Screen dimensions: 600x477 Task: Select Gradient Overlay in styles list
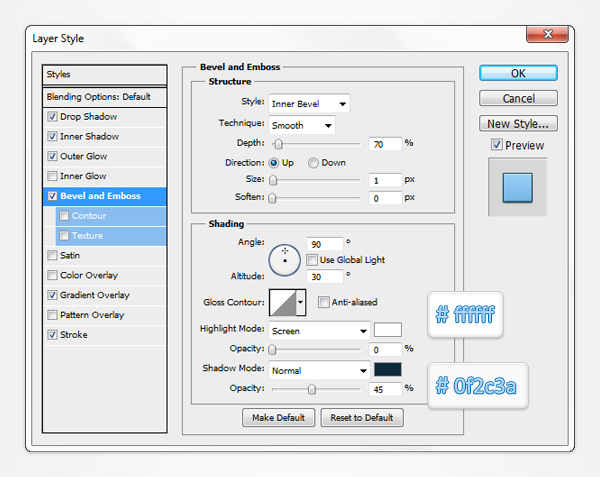coord(95,295)
